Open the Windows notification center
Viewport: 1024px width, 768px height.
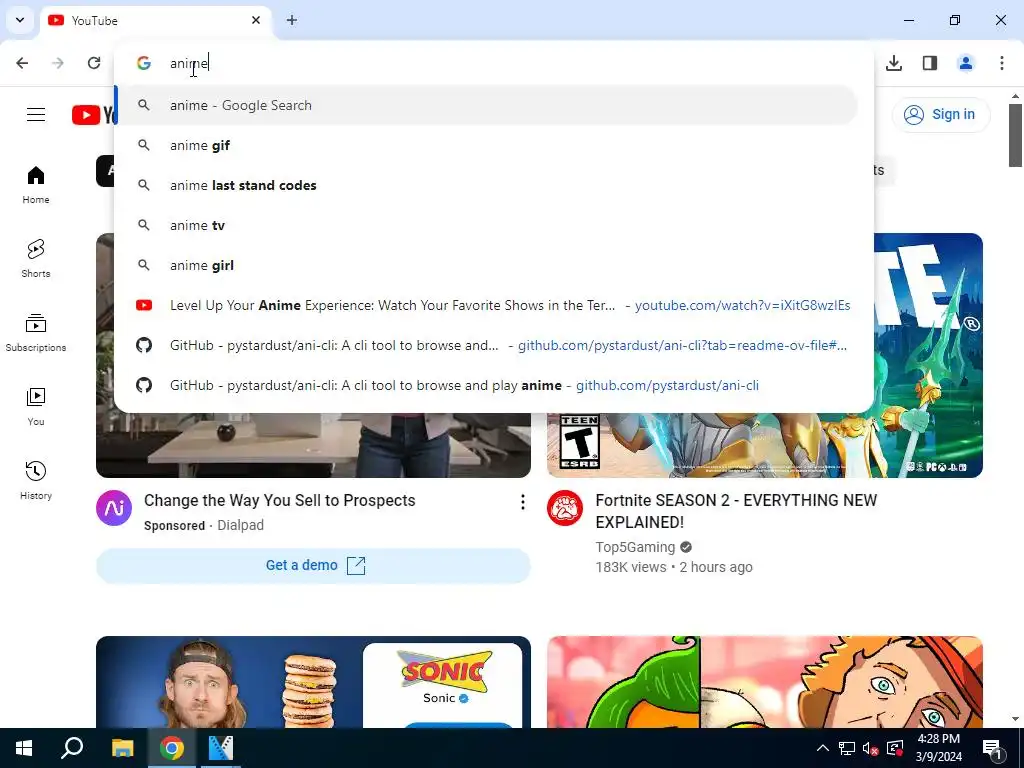[x=992, y=748]
